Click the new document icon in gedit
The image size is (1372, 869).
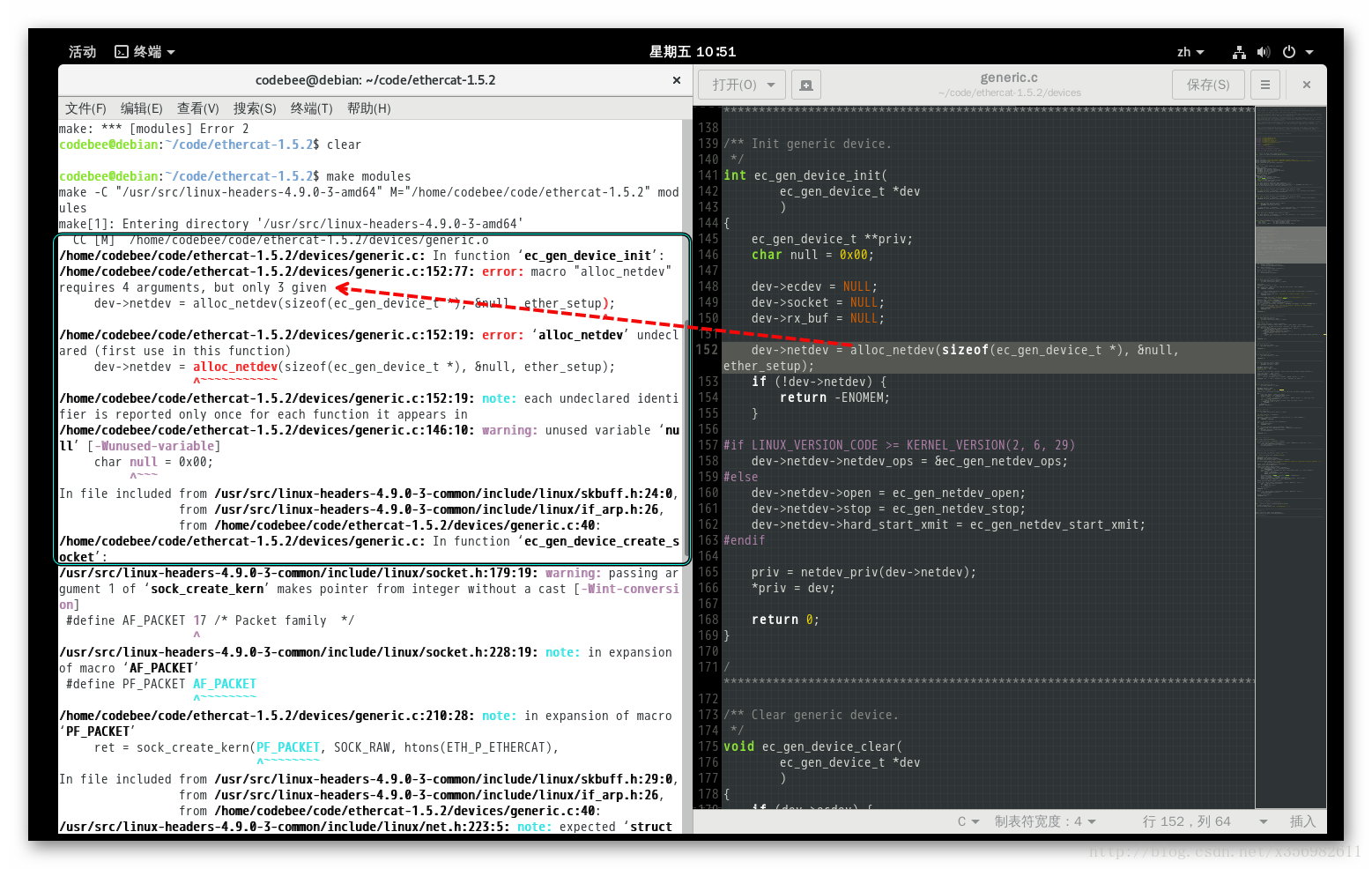pyautogui.click(x=806, y=85)
